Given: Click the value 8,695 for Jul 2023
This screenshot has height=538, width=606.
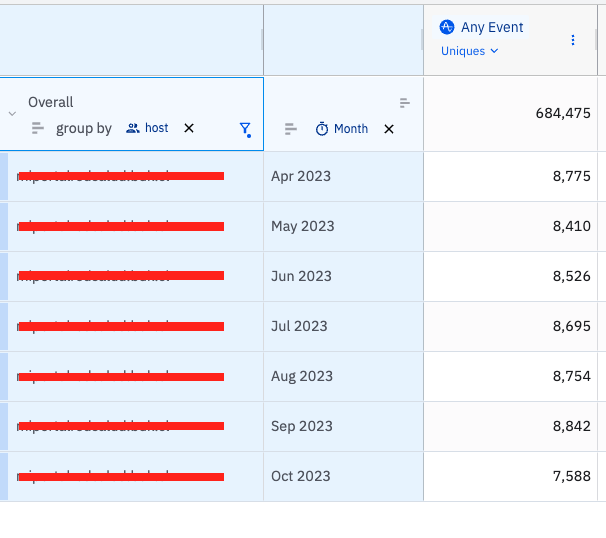Looking at the screenshot, I should pyautogui.click(x=571, y=326).
